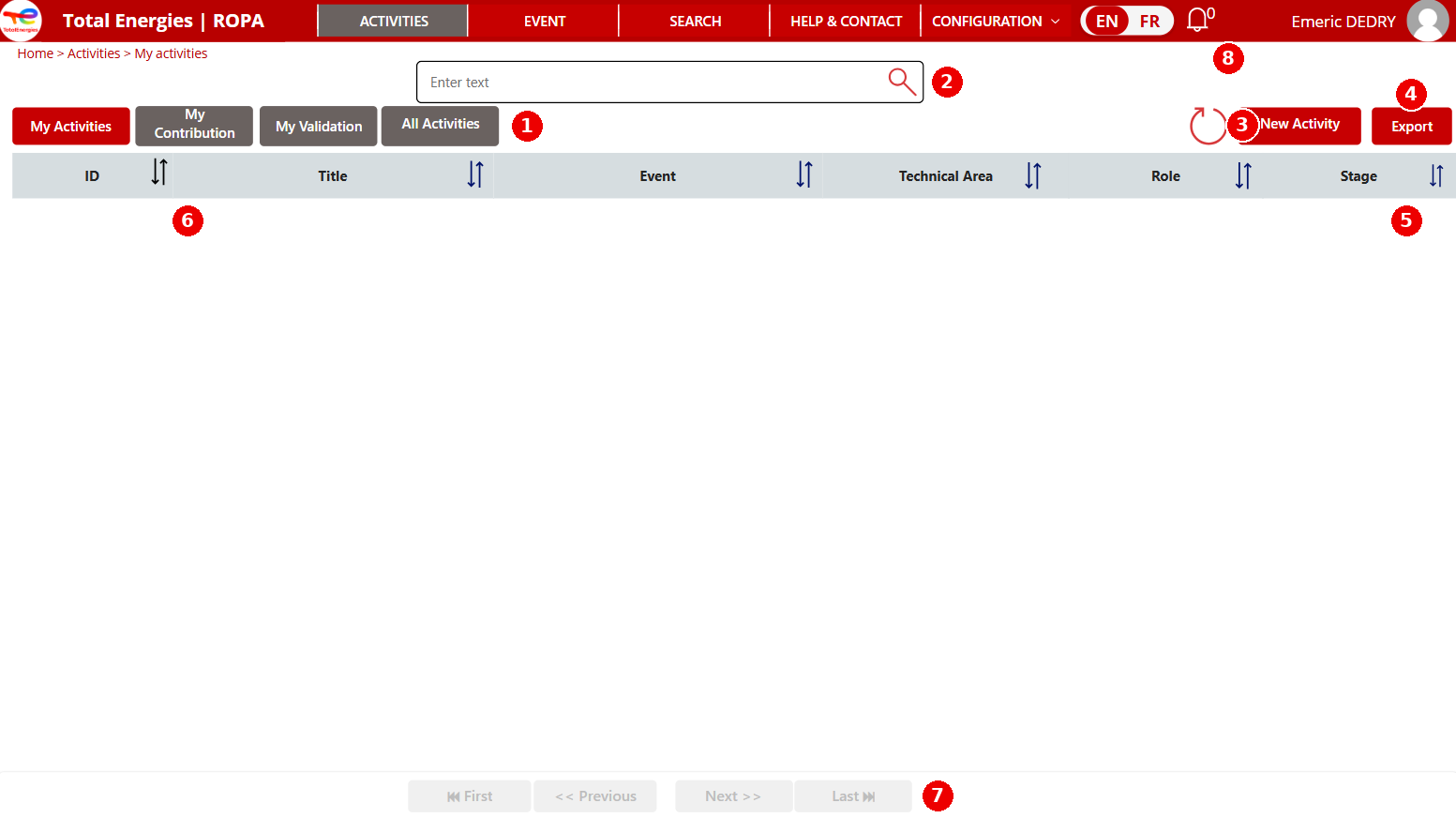
Task: Sort table by Title column arrows
Action: 475,174
